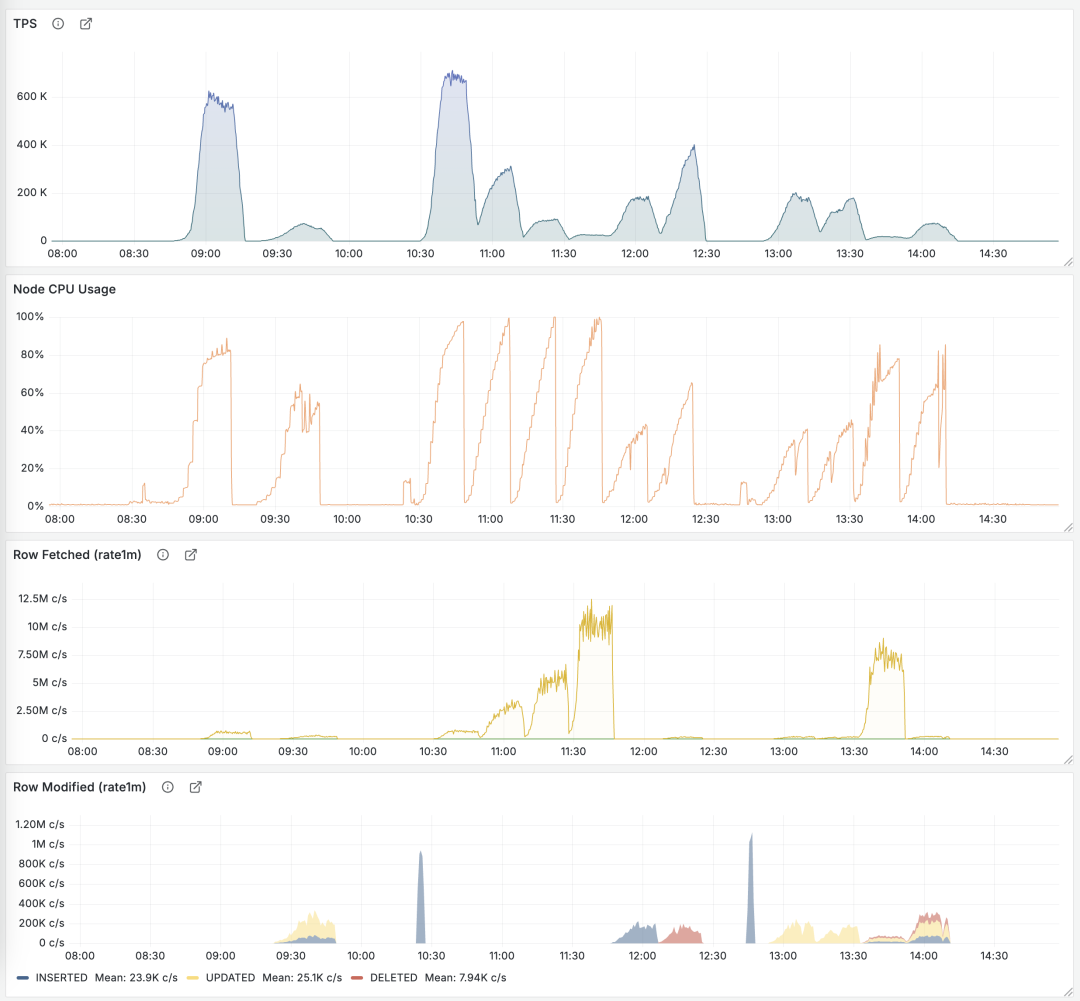Click the info icon next to Row Fetched

click(163, 555)
